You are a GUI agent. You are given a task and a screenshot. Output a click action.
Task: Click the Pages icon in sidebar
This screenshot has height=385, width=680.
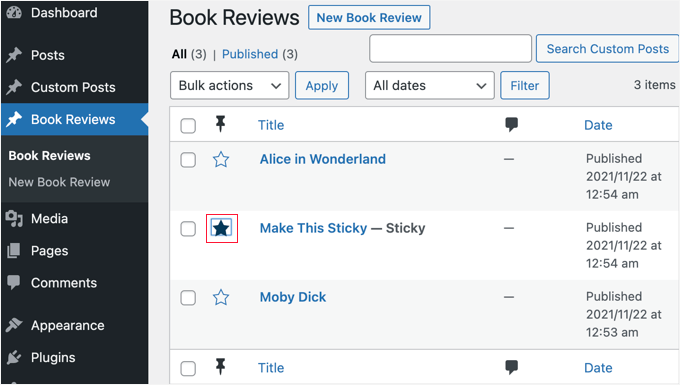tap(14, 251)
